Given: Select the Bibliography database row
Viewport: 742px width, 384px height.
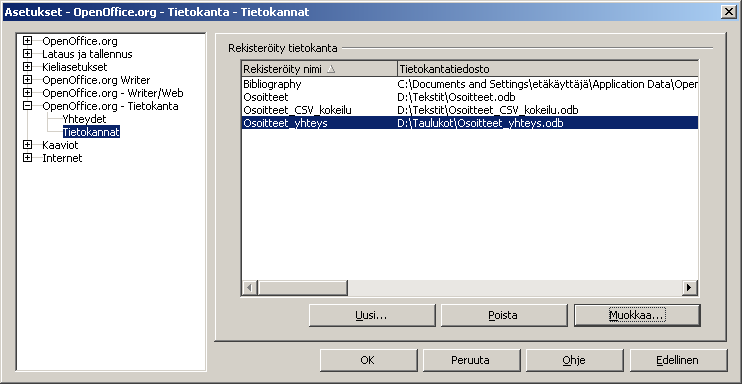Looking at the screenshot, I should click(470, 84).
